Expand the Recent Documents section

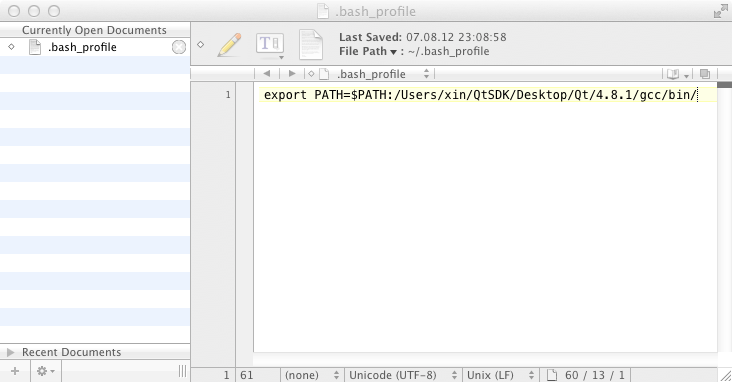(11, 352)
